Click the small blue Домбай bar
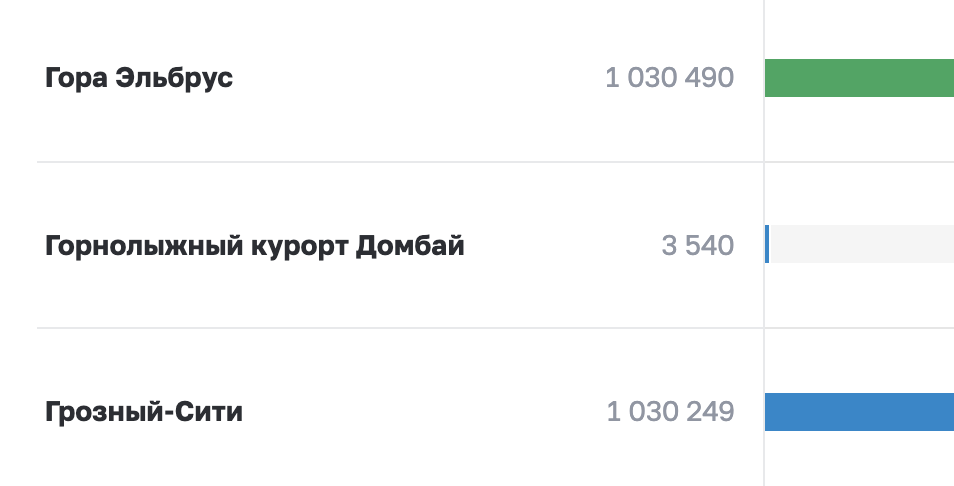The height and width of the screenshot is (486, 954). click(x=767, y=245)
